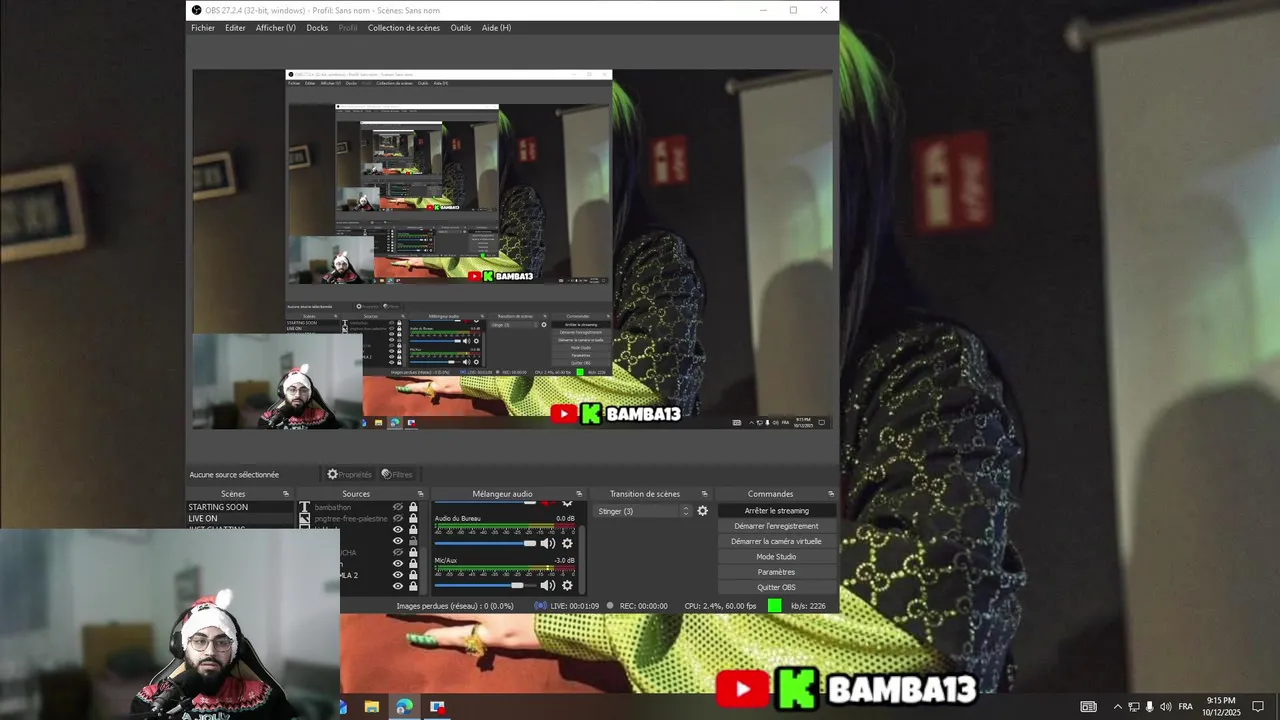Expand hidden tray icons chevron

(1118, 707)
